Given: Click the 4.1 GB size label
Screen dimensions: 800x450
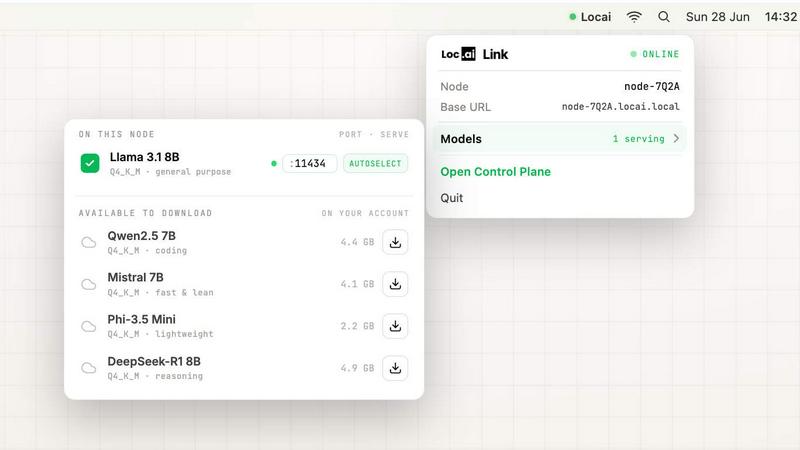Looking at the screenshot, I should [x=357, y=284].
